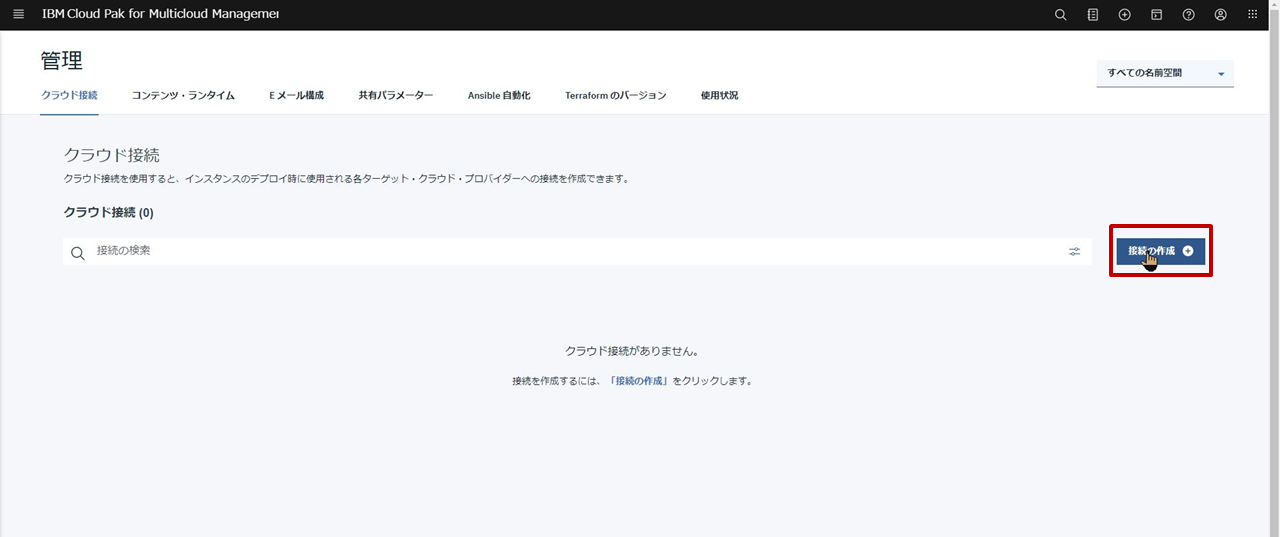Click the filter settings icon in search bar
1280x537 pixels.
pos(1075,252)
